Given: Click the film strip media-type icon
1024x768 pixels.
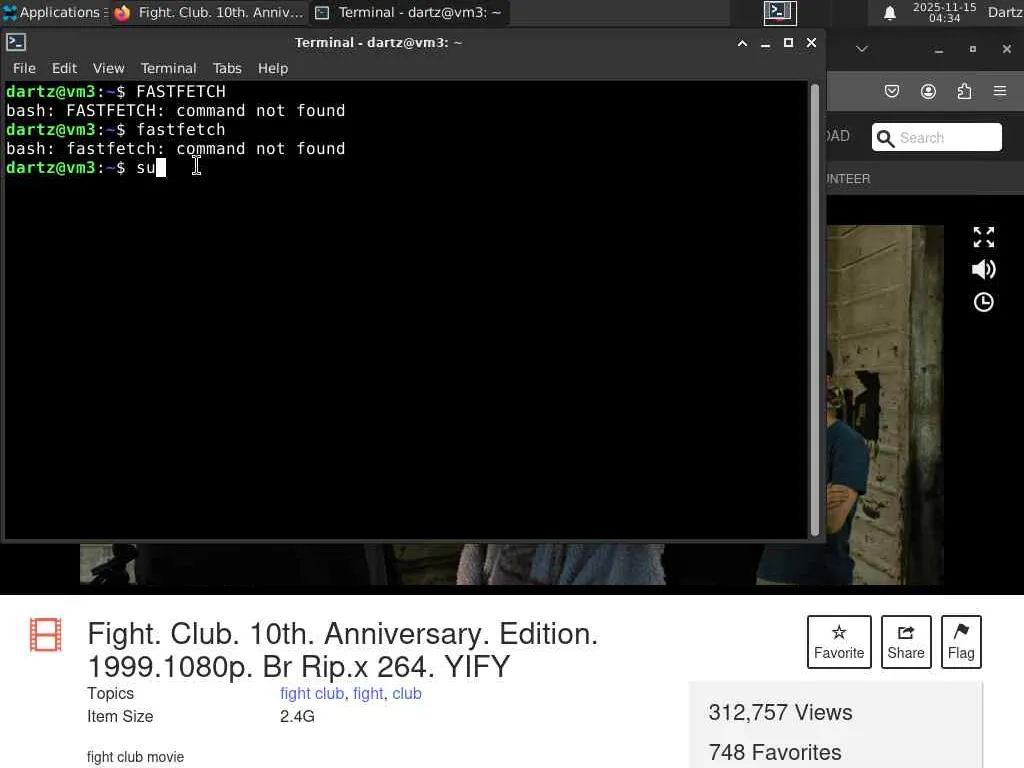Looking at the screenshot, I should click(46, 635).
